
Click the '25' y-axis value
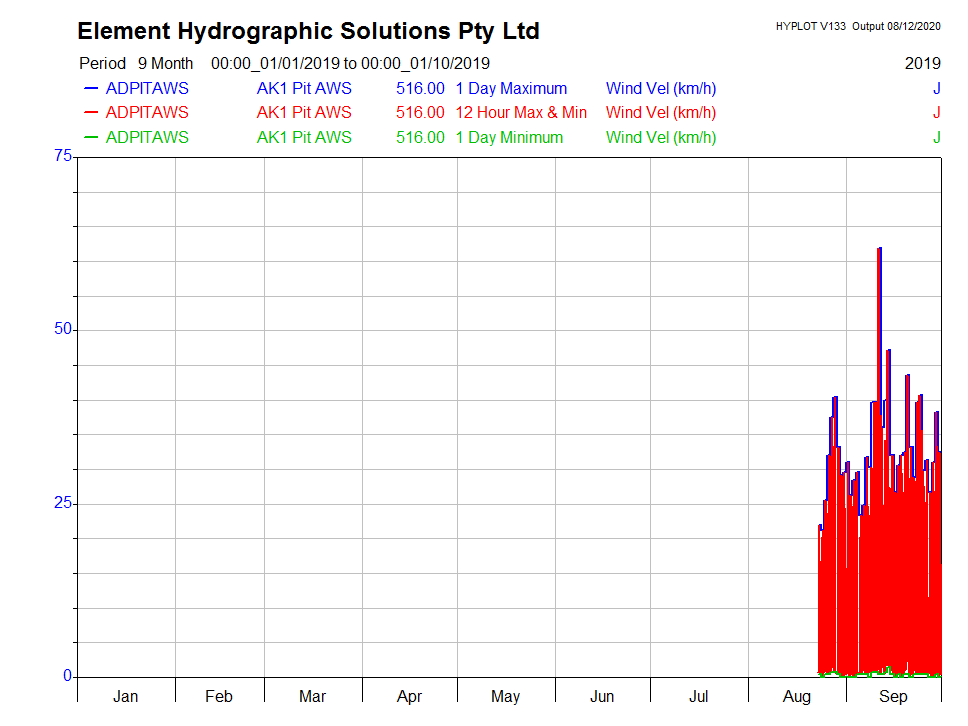pyautogui.click(x=63, y=503)
